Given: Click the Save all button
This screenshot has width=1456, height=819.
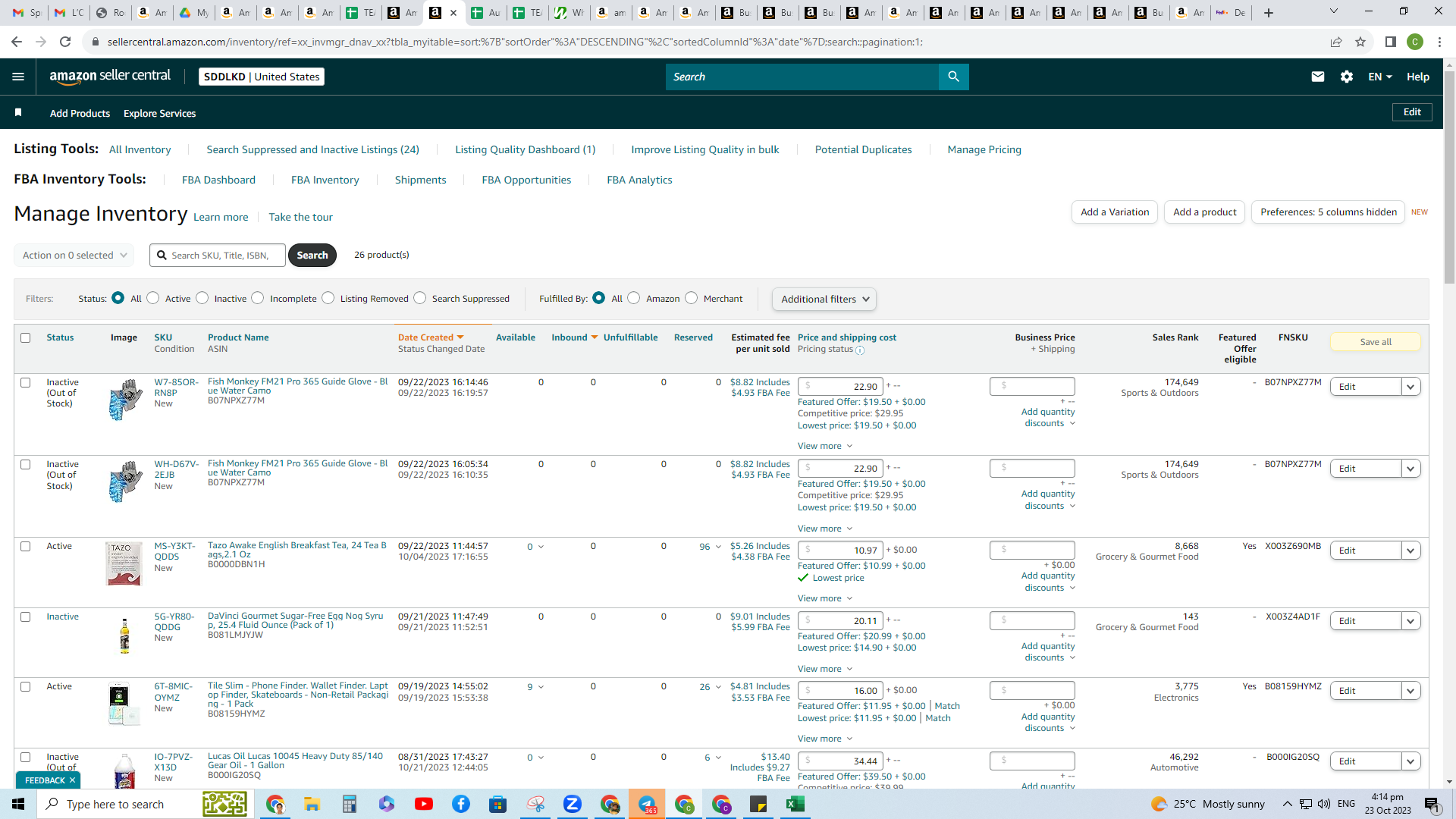Looking at the screenshot, I should tap(1376, 342).
